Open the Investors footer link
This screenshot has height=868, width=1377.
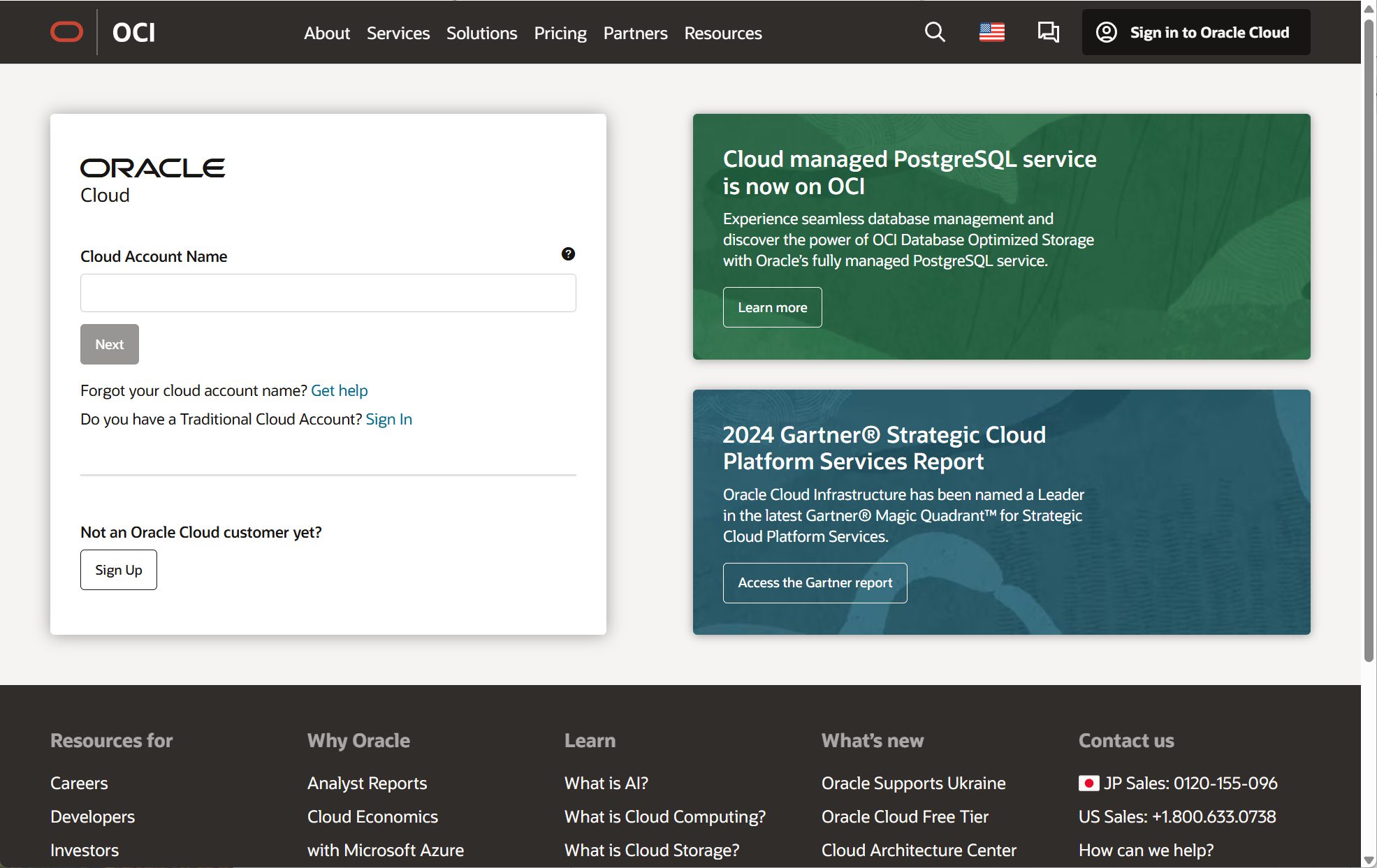pyautogui.click(x=85, y=850)
